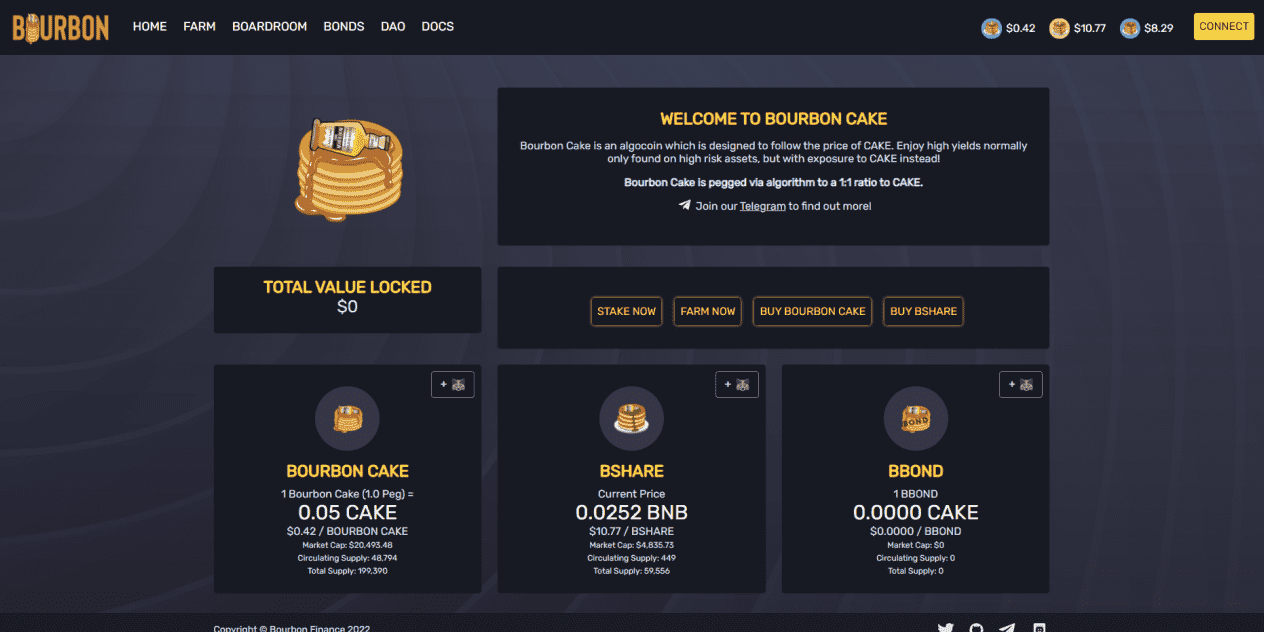1264x632 pixels.
Task: Click the '$10.77 / BSHARE' text
Action: pos(631,531)
